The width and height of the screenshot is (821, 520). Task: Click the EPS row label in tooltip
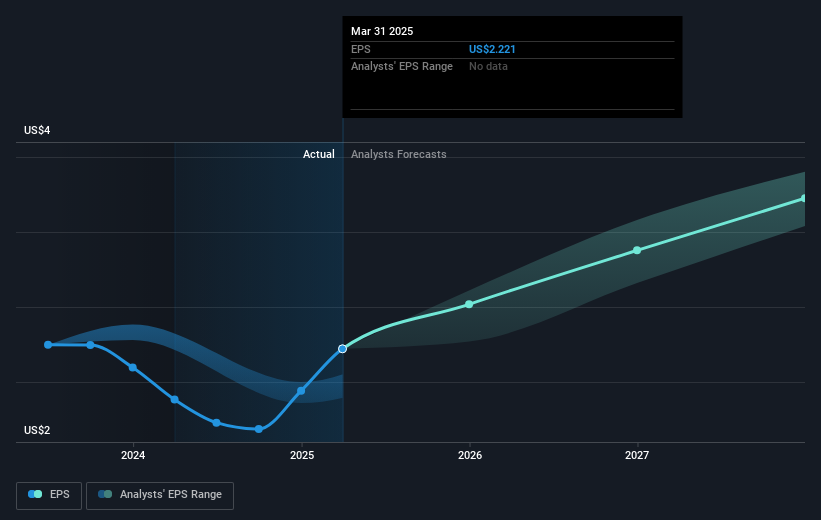click(361, 49)
